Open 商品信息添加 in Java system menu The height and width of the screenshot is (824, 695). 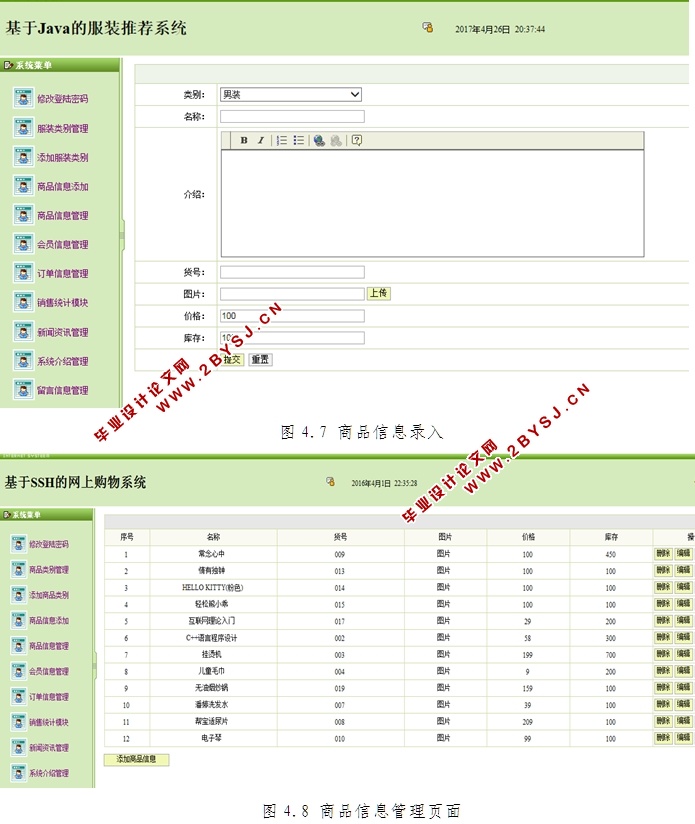click(63, 187)
